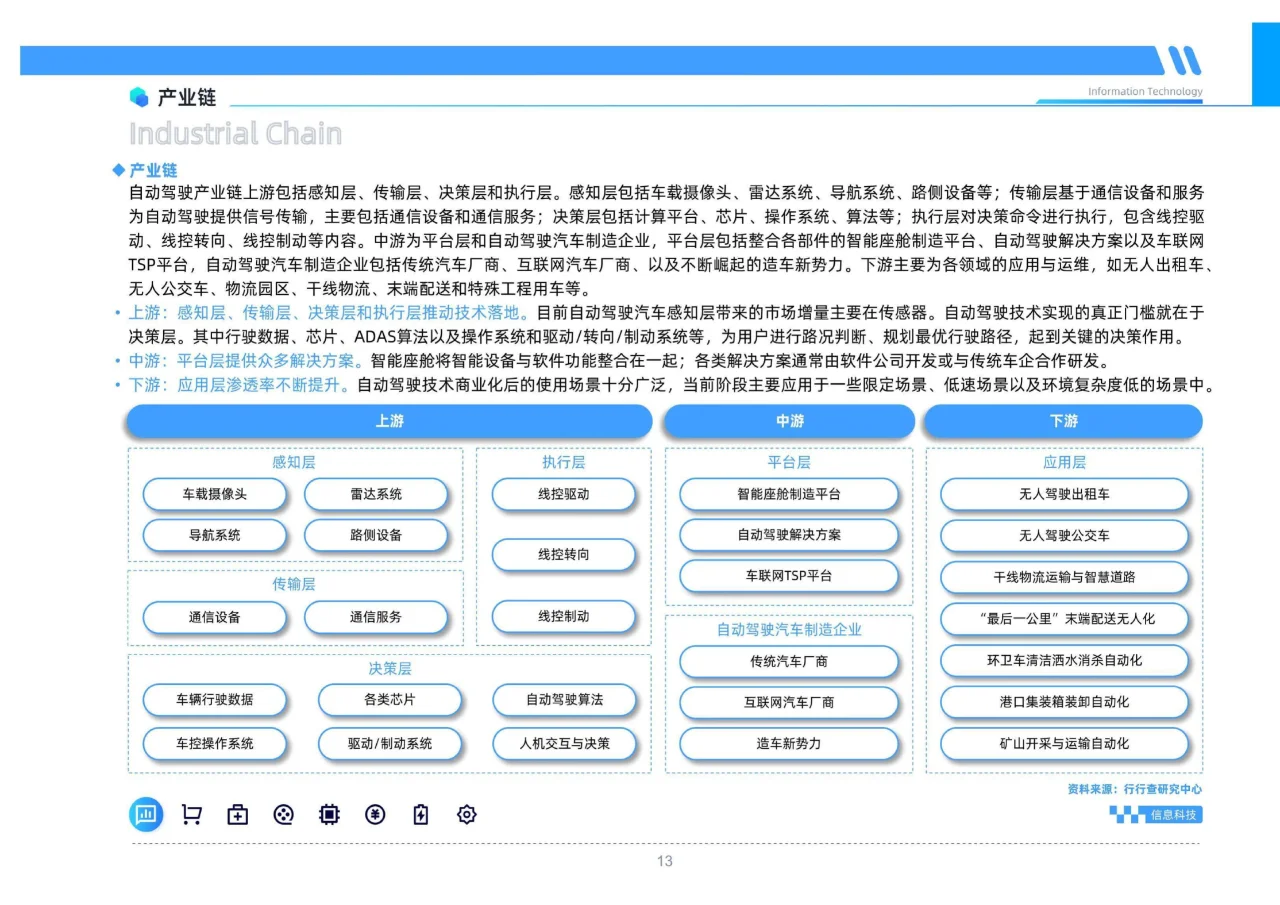Click the 传输层 group heading in the diagram
This screenshot has width=1280, height=905.
(294, 584)
